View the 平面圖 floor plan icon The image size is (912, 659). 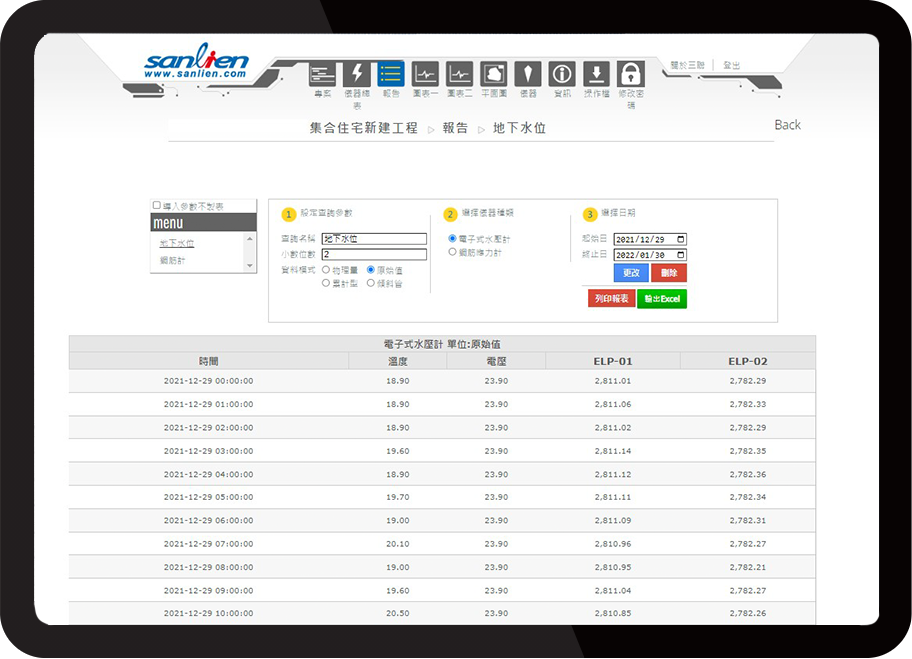(x=492, y=75)
